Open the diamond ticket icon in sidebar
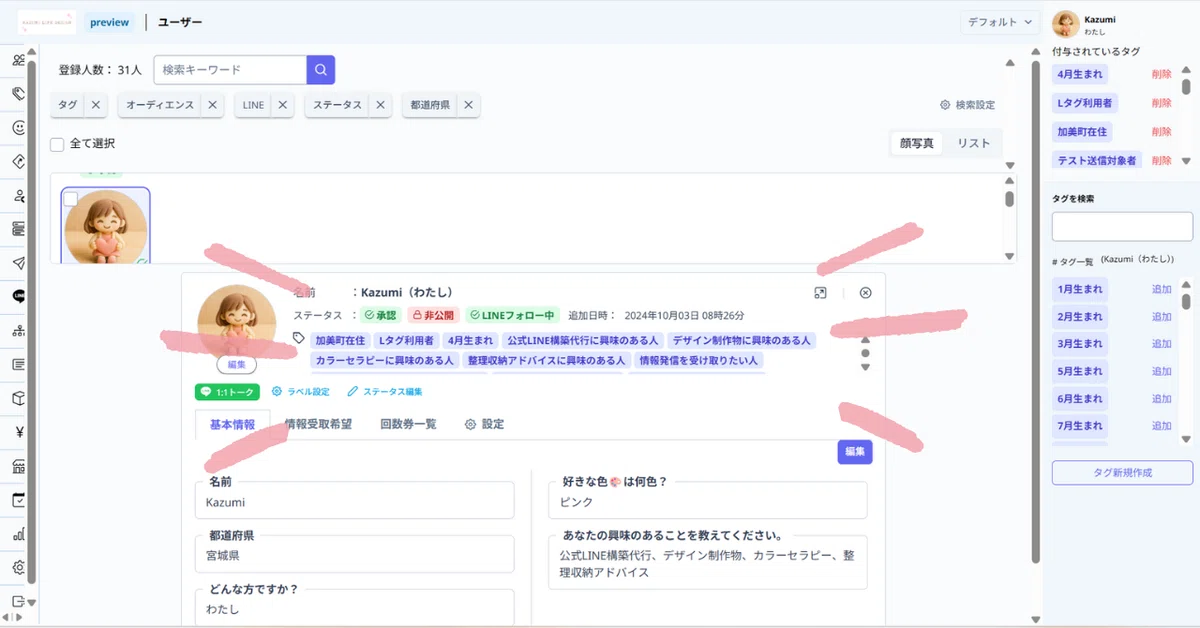1200x628 pixels. point(19,161)
